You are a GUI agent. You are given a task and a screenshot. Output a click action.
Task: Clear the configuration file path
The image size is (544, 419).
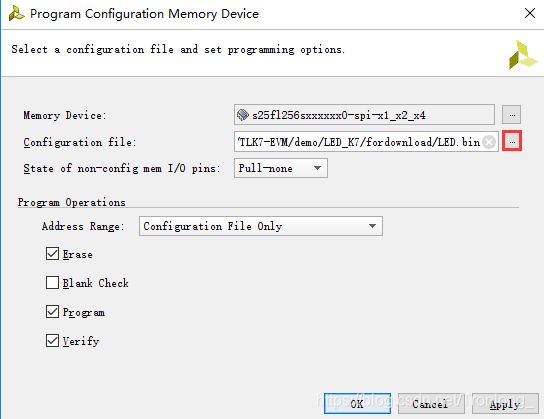pyautogui.click(x=489, y=142)
